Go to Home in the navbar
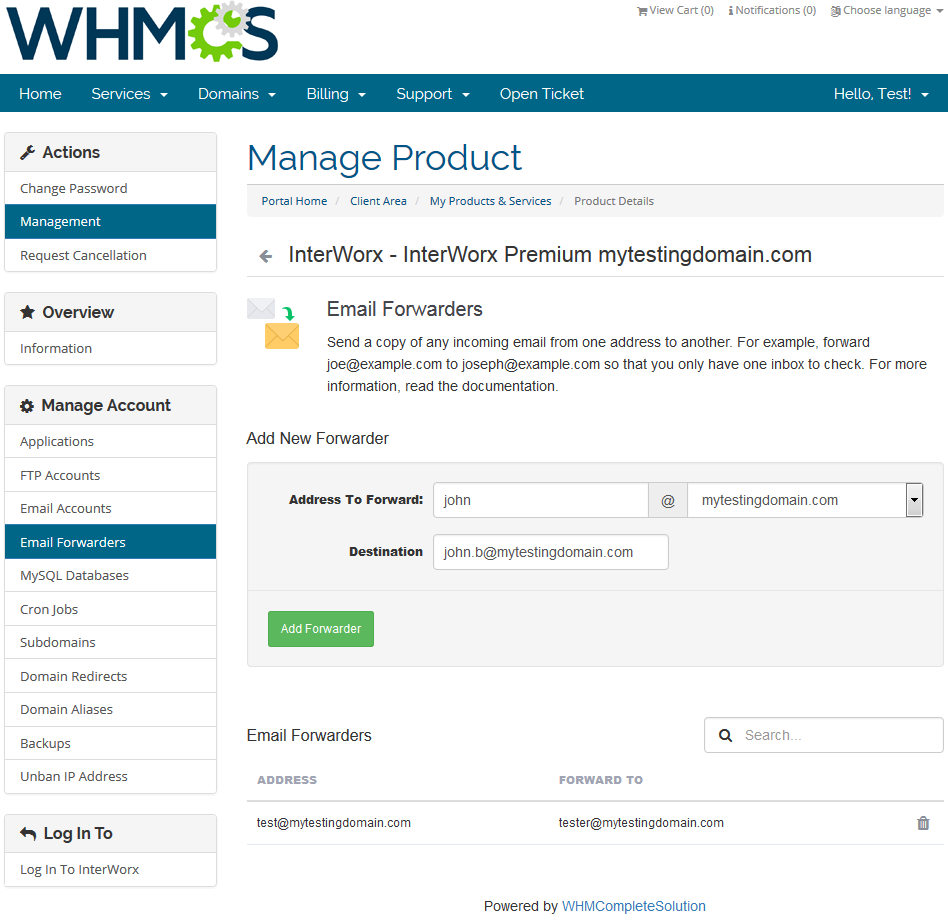The width and height of the screenshot is (948, 924). (40, 94)
